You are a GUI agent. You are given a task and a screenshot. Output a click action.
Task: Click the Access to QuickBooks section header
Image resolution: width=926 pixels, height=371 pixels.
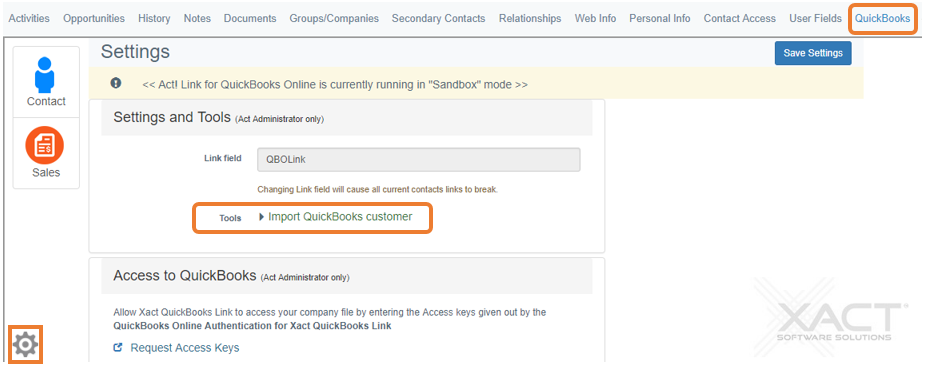tap(347, 276)
